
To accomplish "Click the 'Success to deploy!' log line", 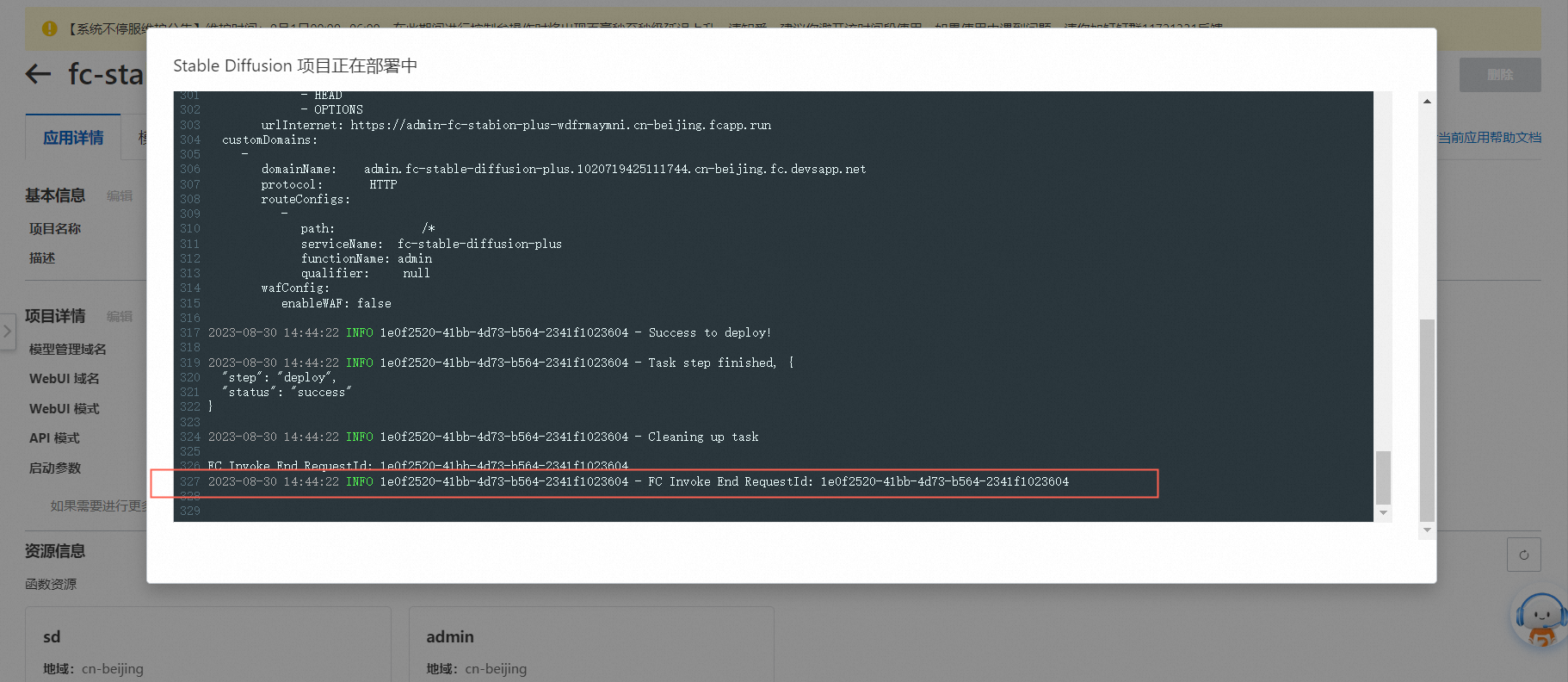I will point(490,333).
